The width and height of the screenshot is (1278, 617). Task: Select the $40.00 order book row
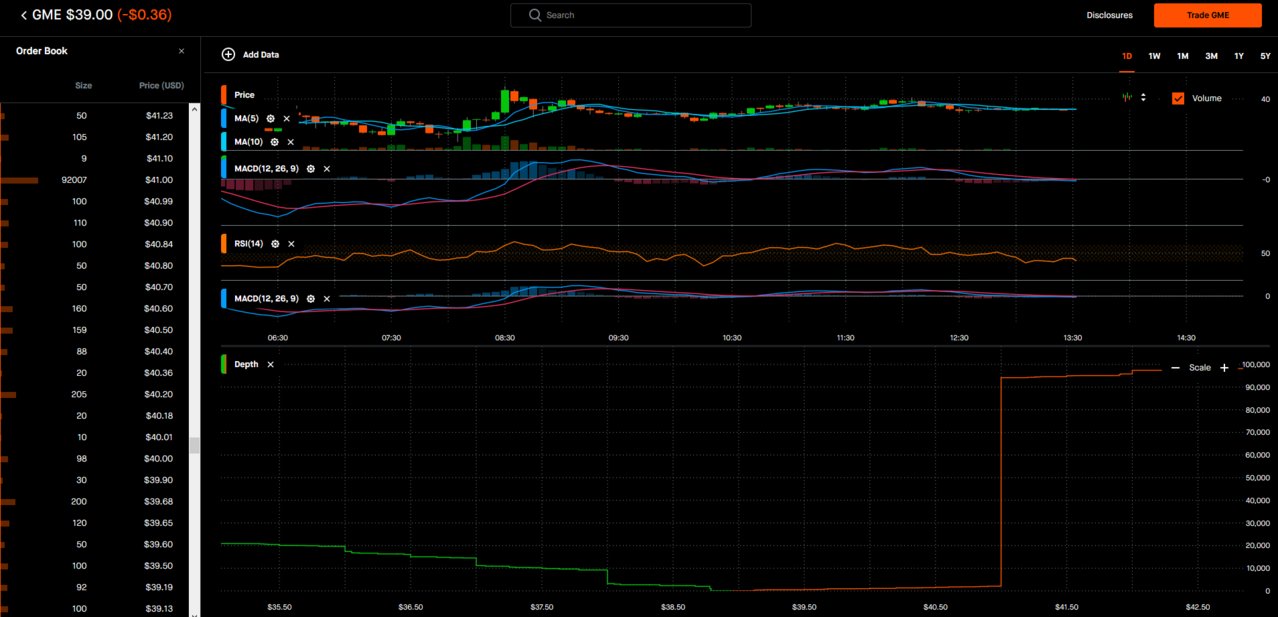point(94,458)
